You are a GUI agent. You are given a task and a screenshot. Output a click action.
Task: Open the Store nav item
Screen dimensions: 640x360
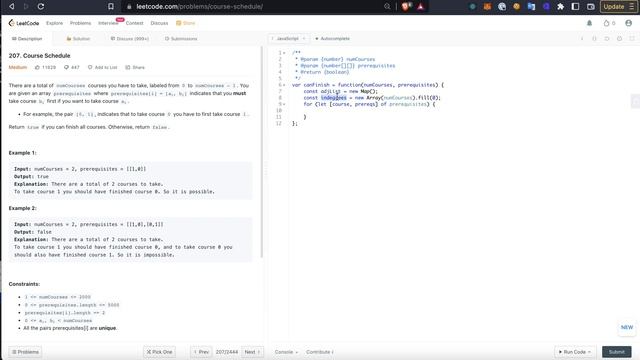(x=186, y=23)
